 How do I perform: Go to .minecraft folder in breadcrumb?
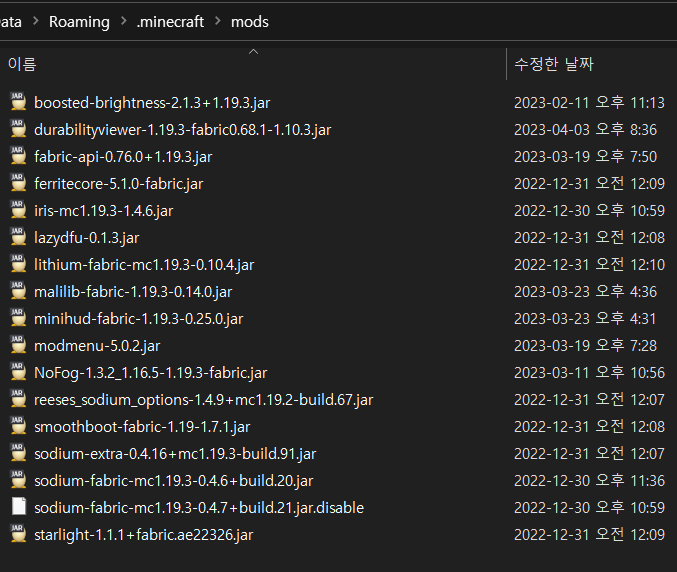(x=170, y=22)
